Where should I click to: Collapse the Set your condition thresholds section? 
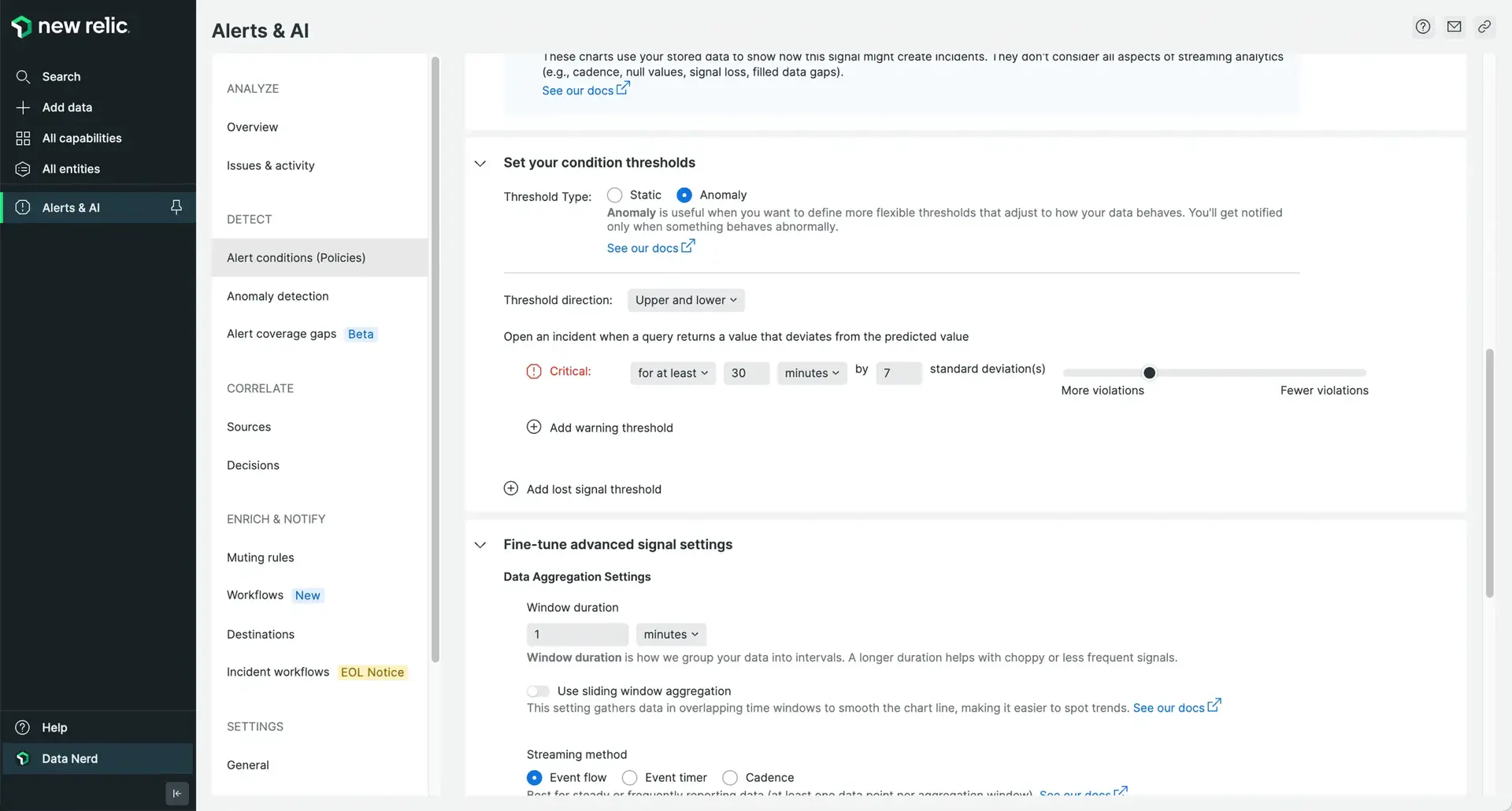(480, 163)
